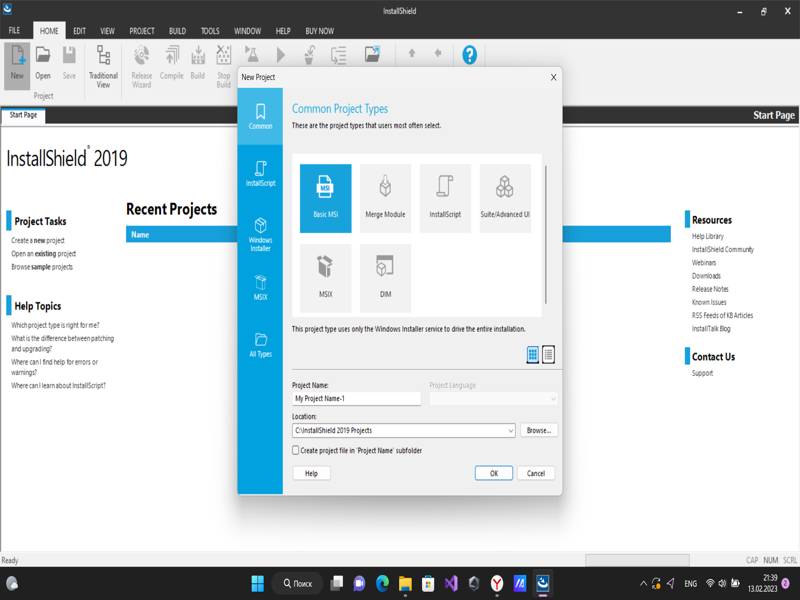
Task: Select the Basic MSI project type
Action: tap(325, 197)
